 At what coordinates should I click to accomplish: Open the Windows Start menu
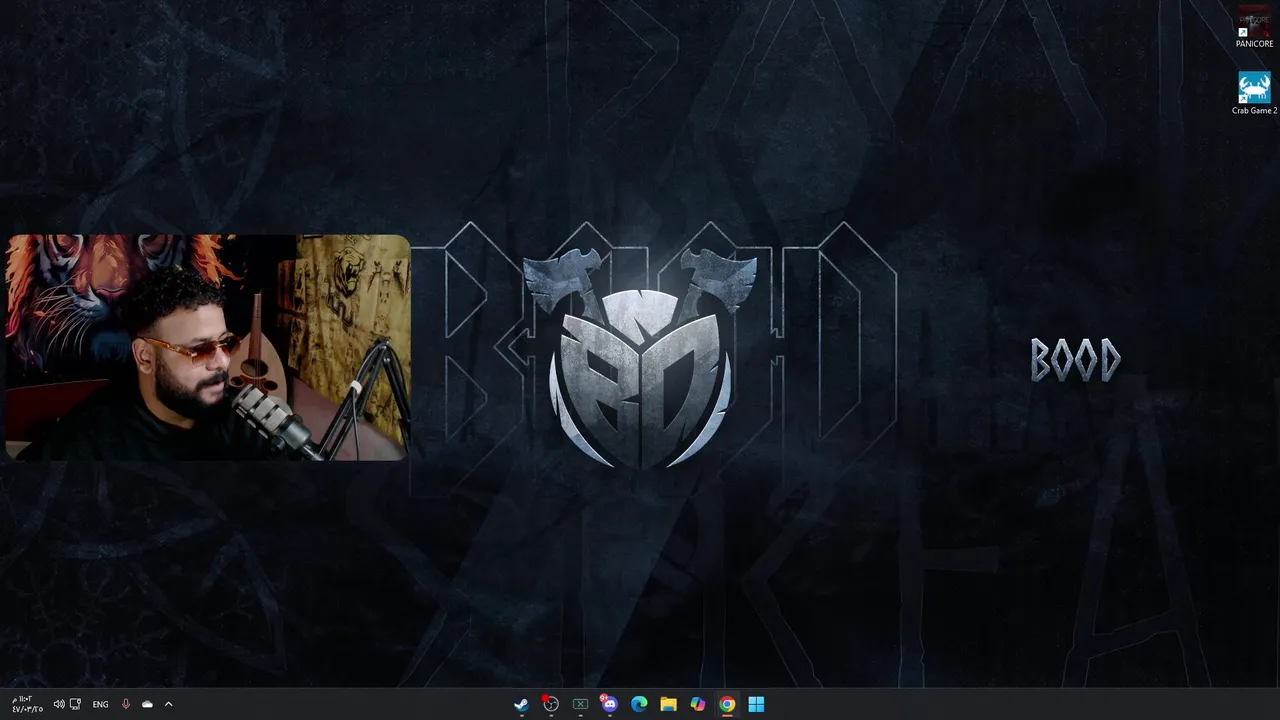pyautogui.click(x=756, y=704)
